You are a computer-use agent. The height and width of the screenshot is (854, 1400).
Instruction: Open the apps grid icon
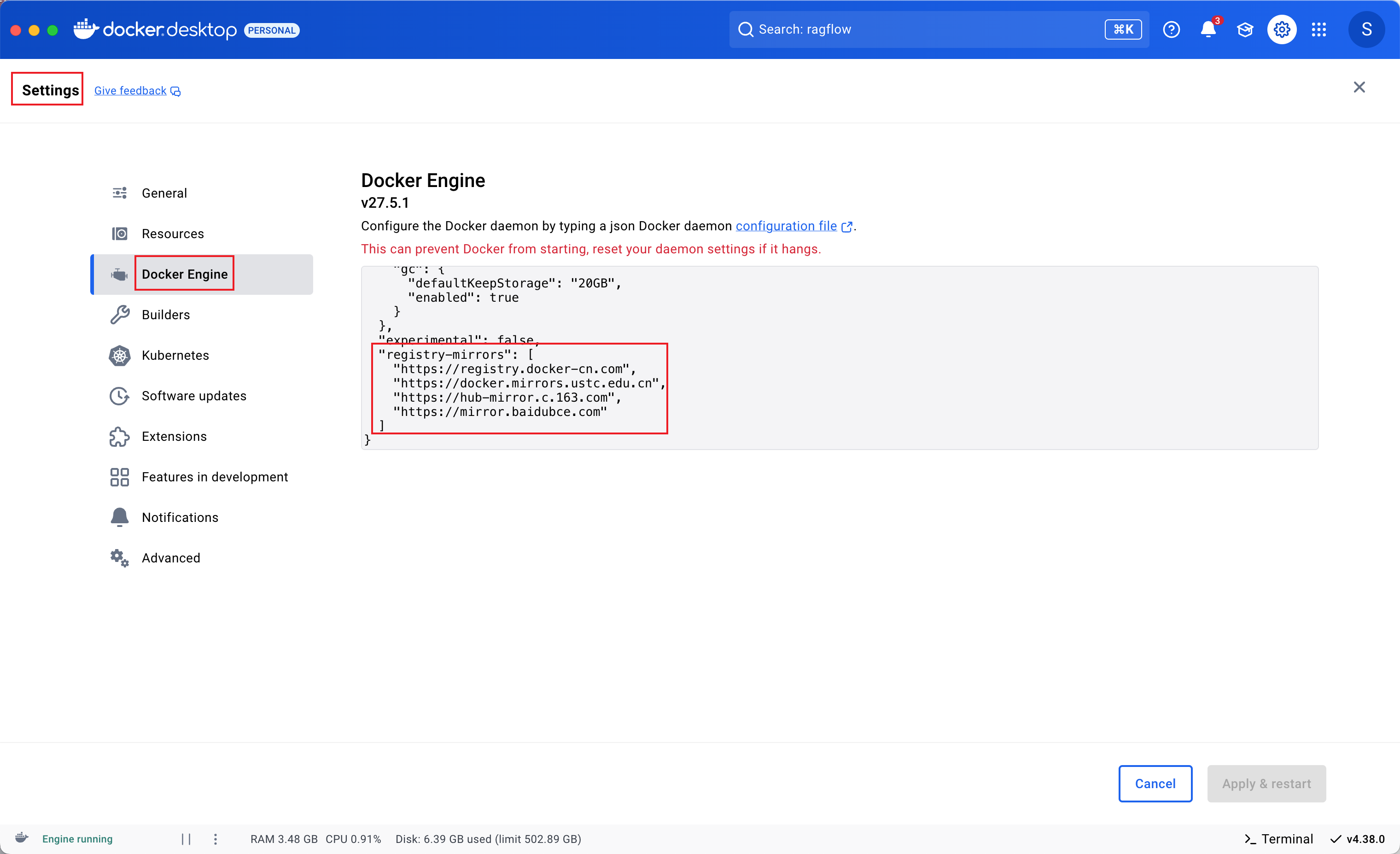click(x=1319, y=29)
